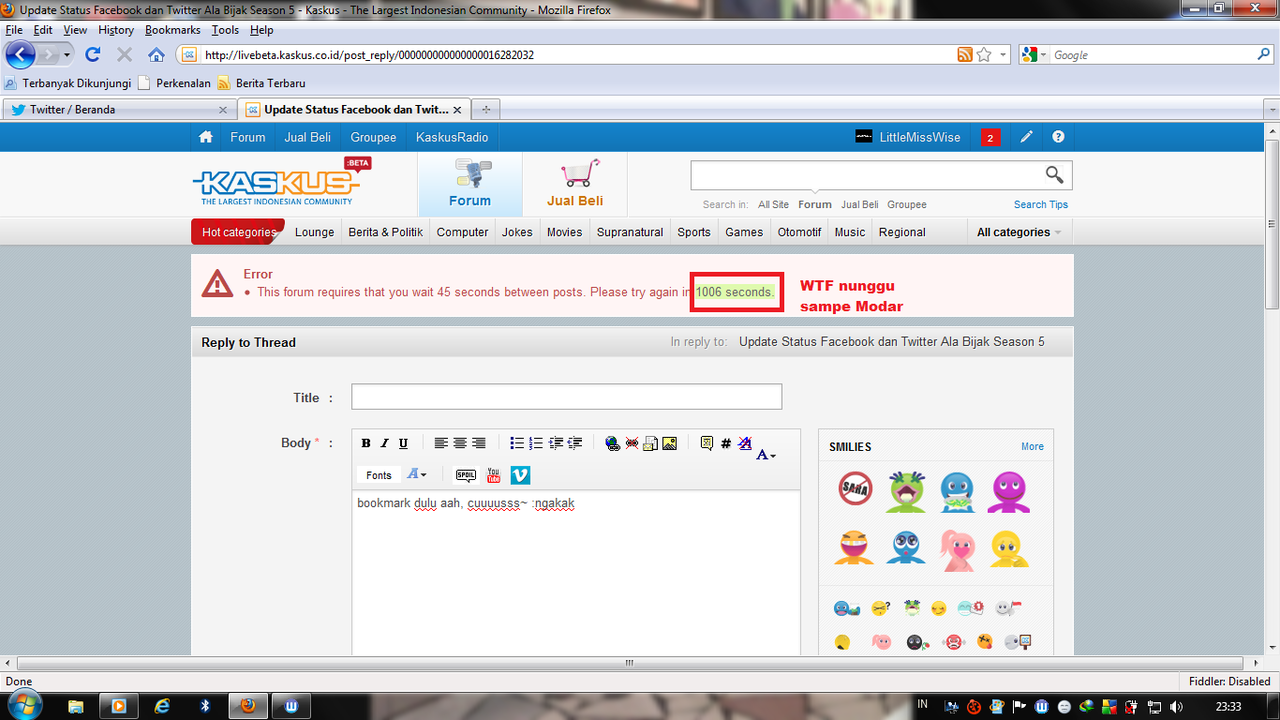Select the Lounge category
The height and width of the screenshot is (720, 1280).
(314, 232)
